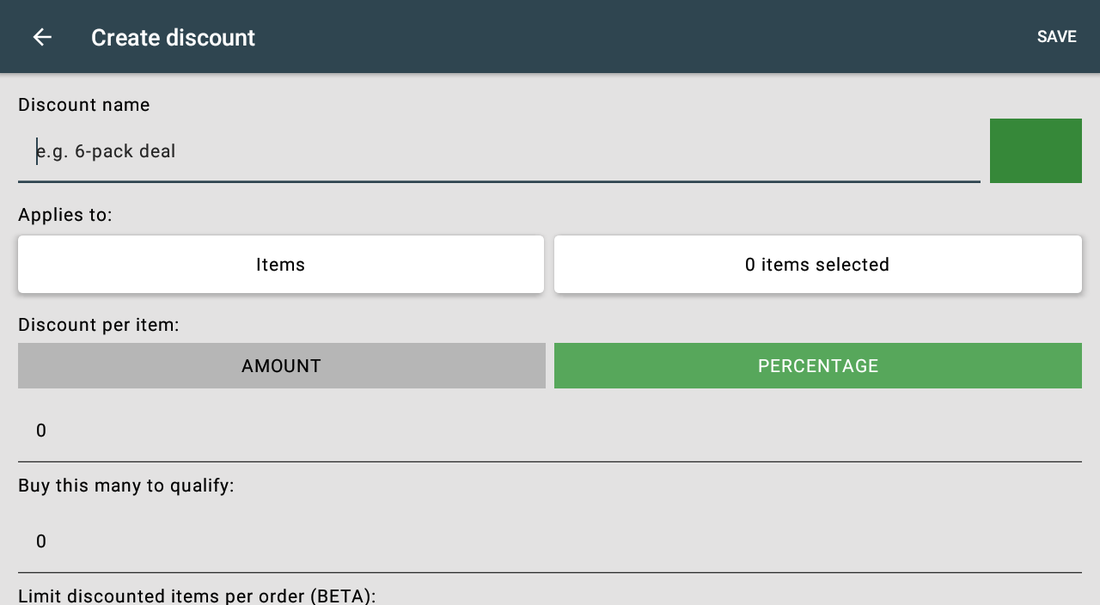Edit the discount per item value field
The image size is (1100, 605).
tap(550, 430)
